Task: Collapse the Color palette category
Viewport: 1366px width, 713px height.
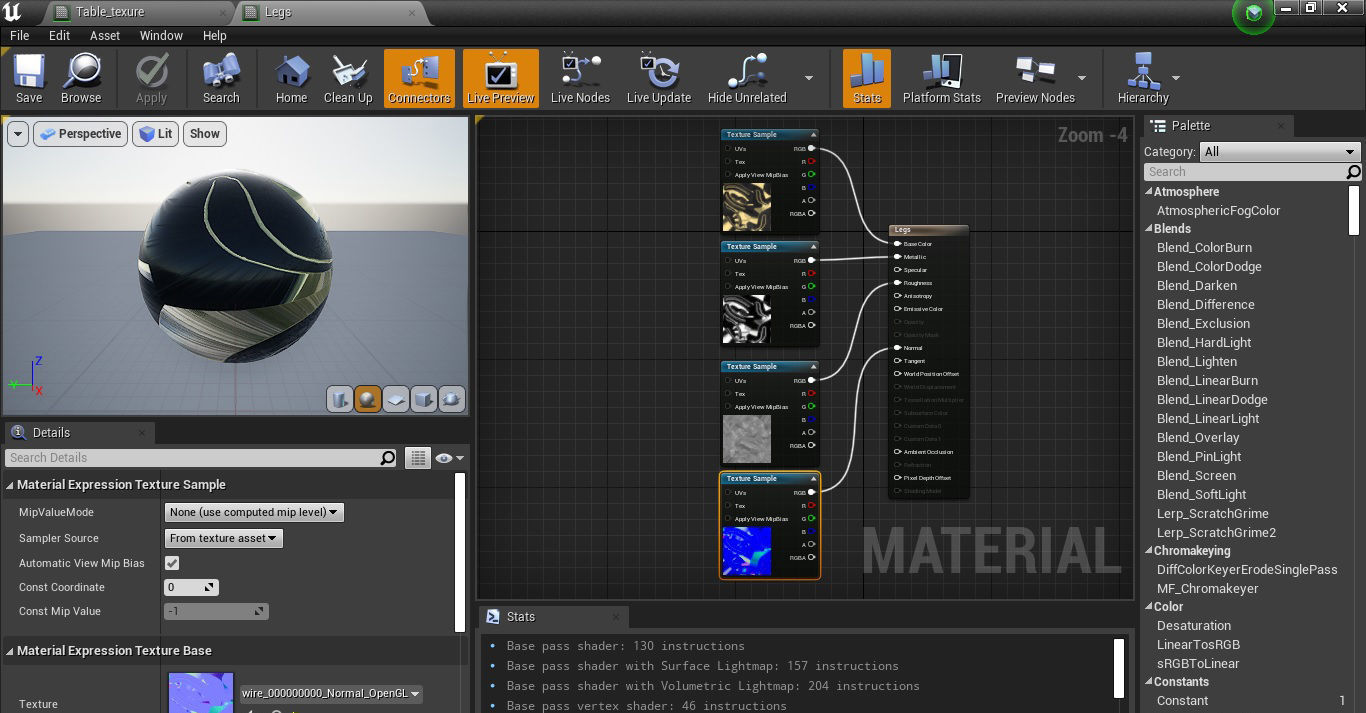Action: pos(1148,607)
